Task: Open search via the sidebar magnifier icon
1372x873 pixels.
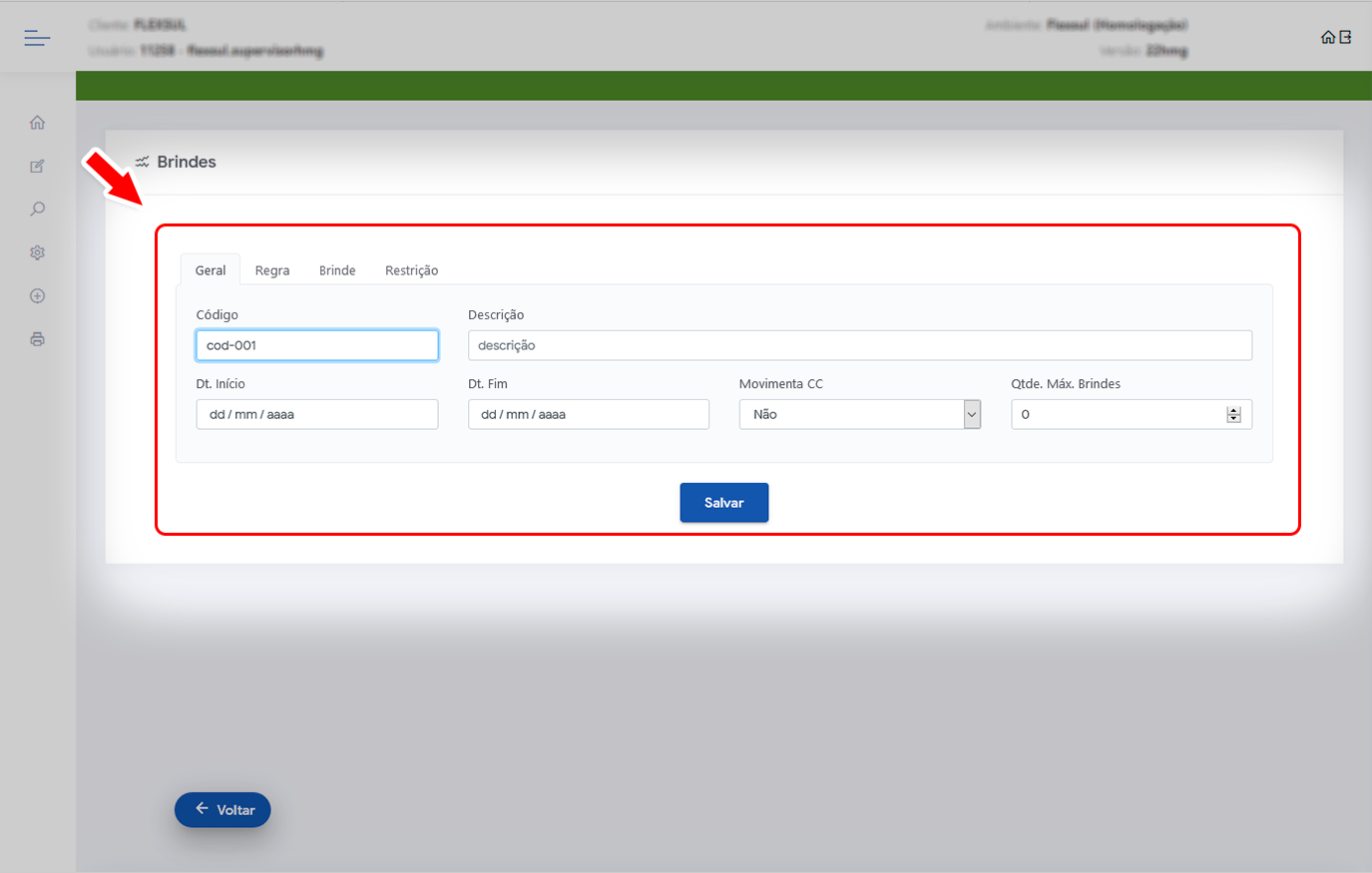Action: point(37,210)
